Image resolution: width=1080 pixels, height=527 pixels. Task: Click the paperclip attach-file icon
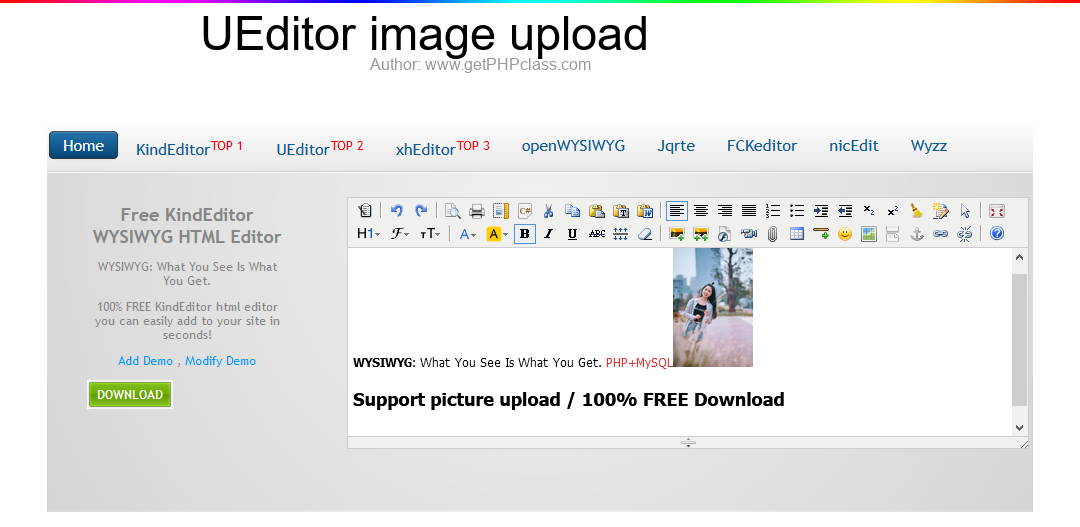773,234
